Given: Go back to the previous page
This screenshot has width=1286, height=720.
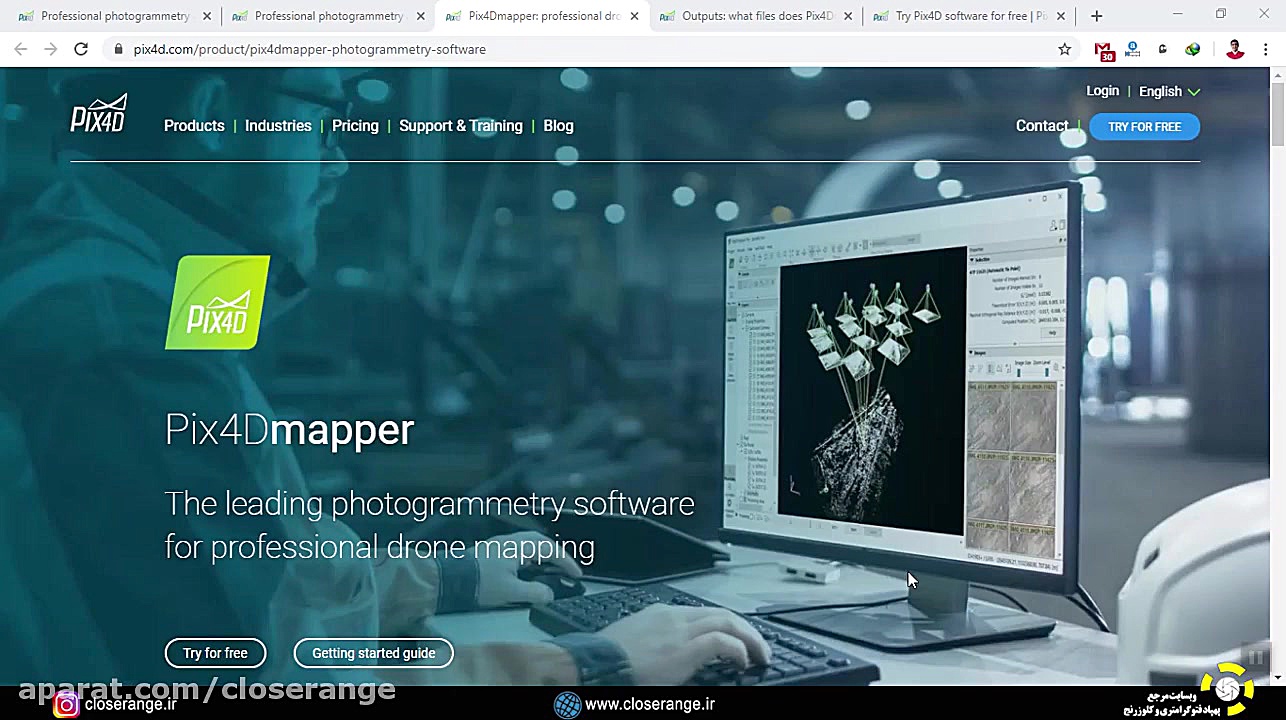Looking at the screenshot, I should [20, 49].
